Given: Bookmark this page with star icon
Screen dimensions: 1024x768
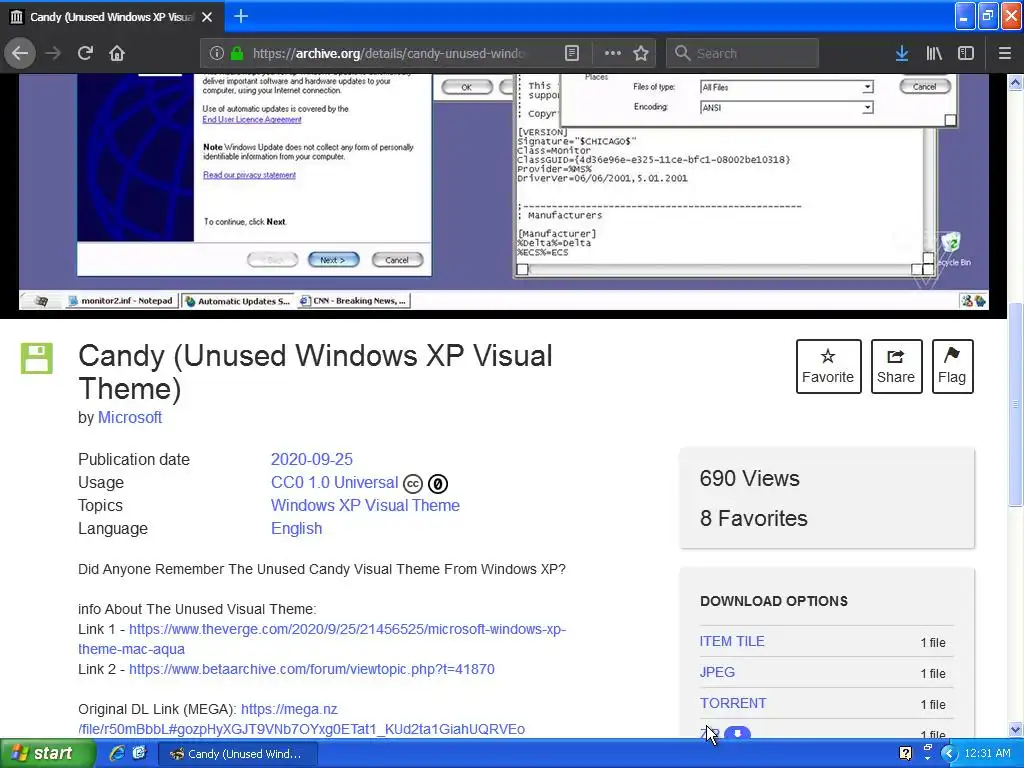Looking at the screenshot, I should pos(641,53).
